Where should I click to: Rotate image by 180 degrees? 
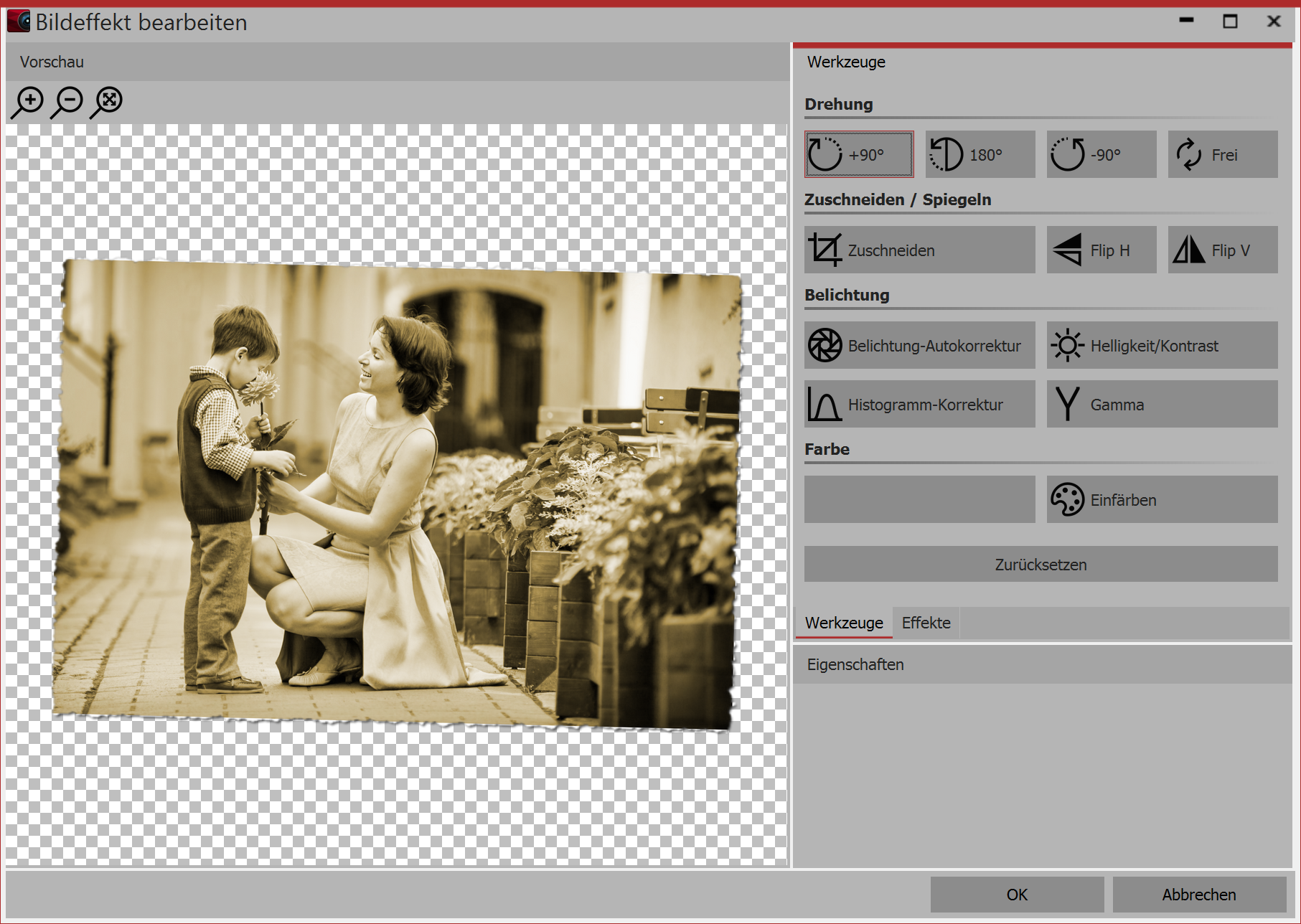click(x=980, y=154)
